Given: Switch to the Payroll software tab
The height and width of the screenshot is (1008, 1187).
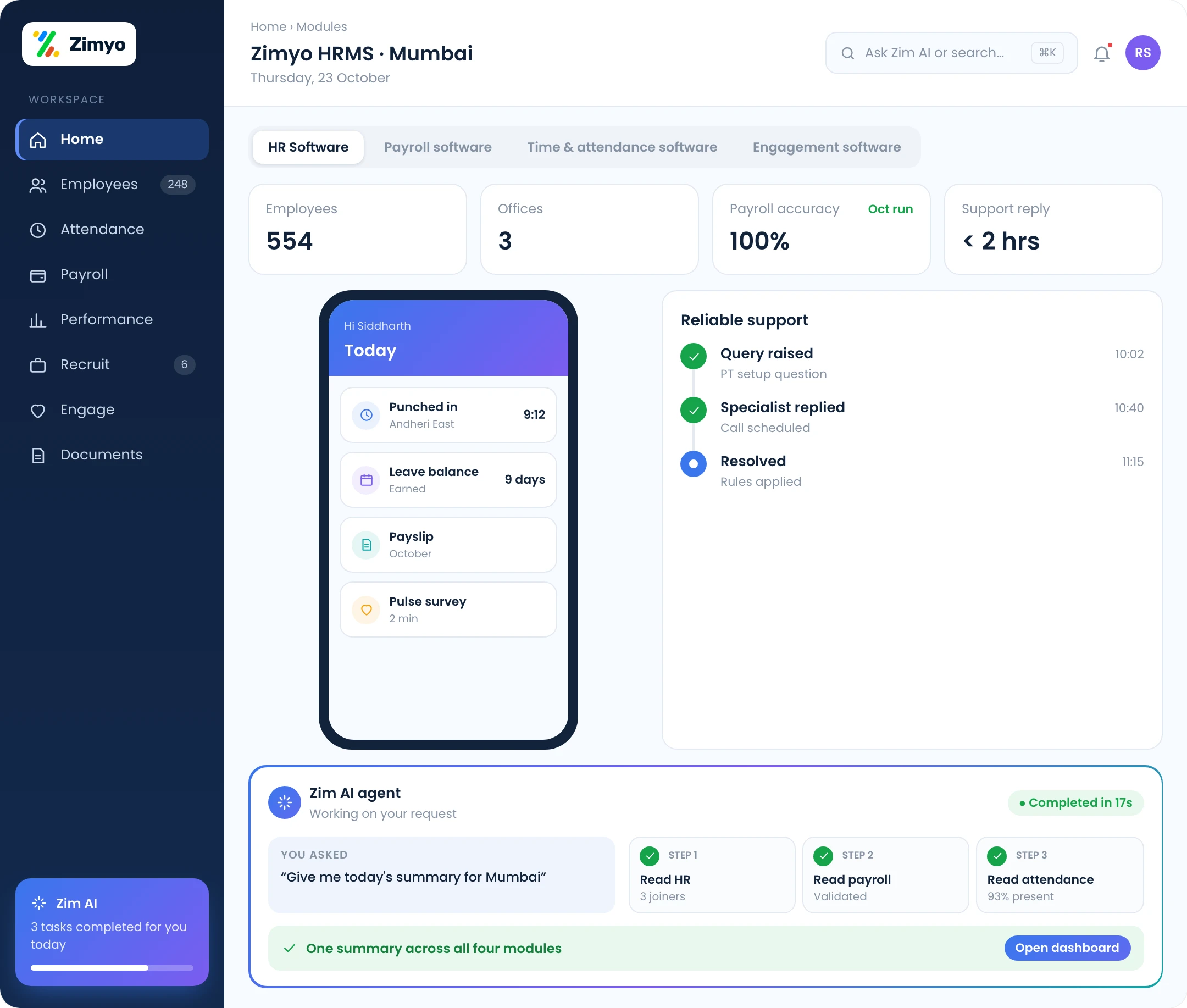Looking at the screenshot, I should click(x=437, y=147).
